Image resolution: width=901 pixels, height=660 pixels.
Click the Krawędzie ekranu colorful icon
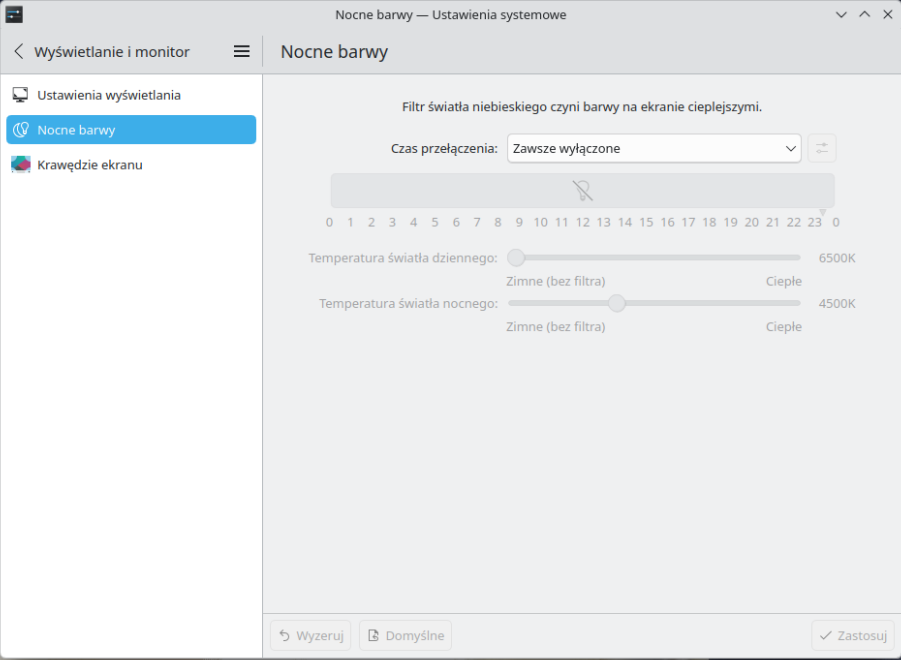pos(20,164)
